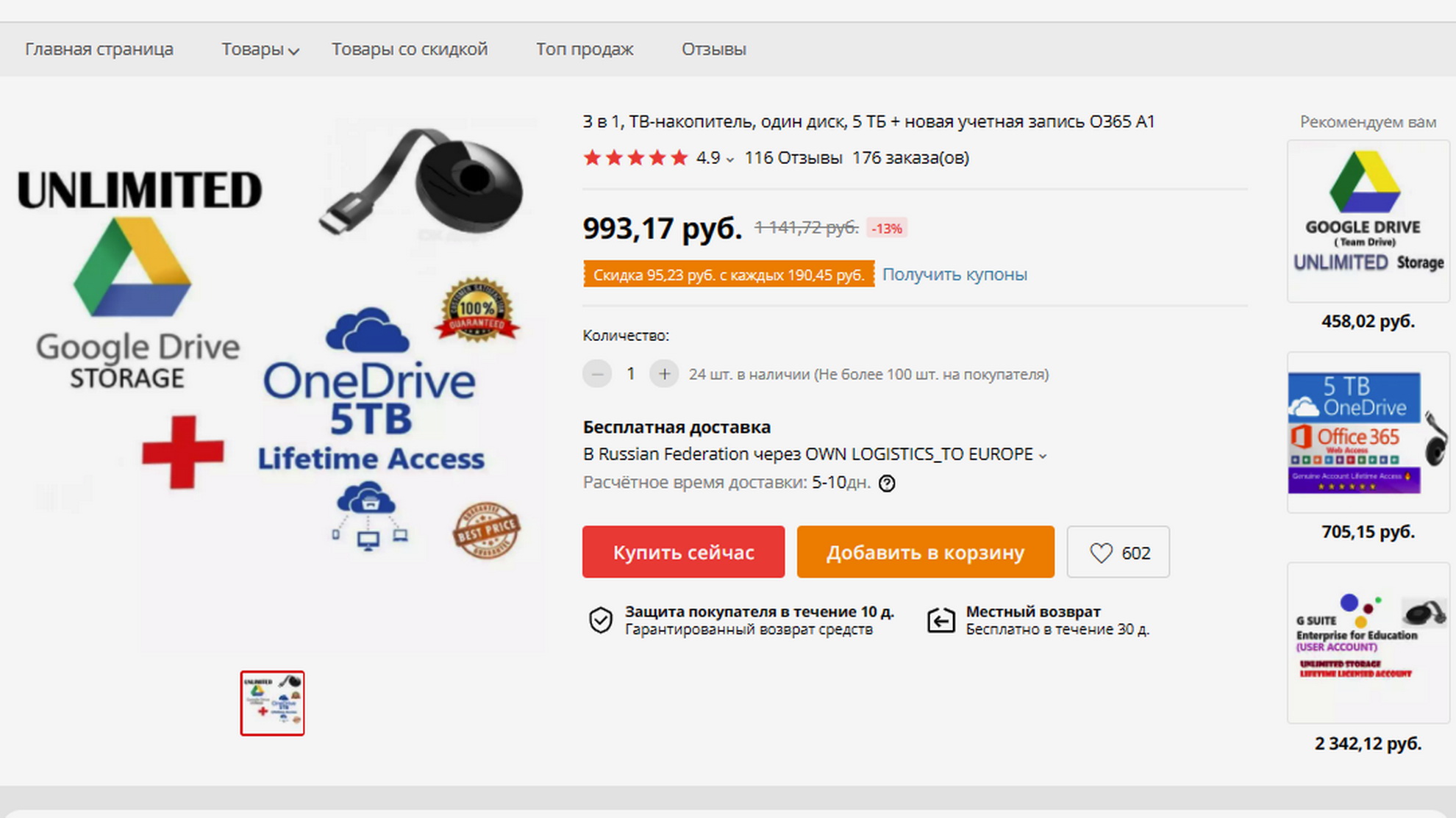Open the Топ продаж tab
This screenshot has width=1456, height=818.
584,49
